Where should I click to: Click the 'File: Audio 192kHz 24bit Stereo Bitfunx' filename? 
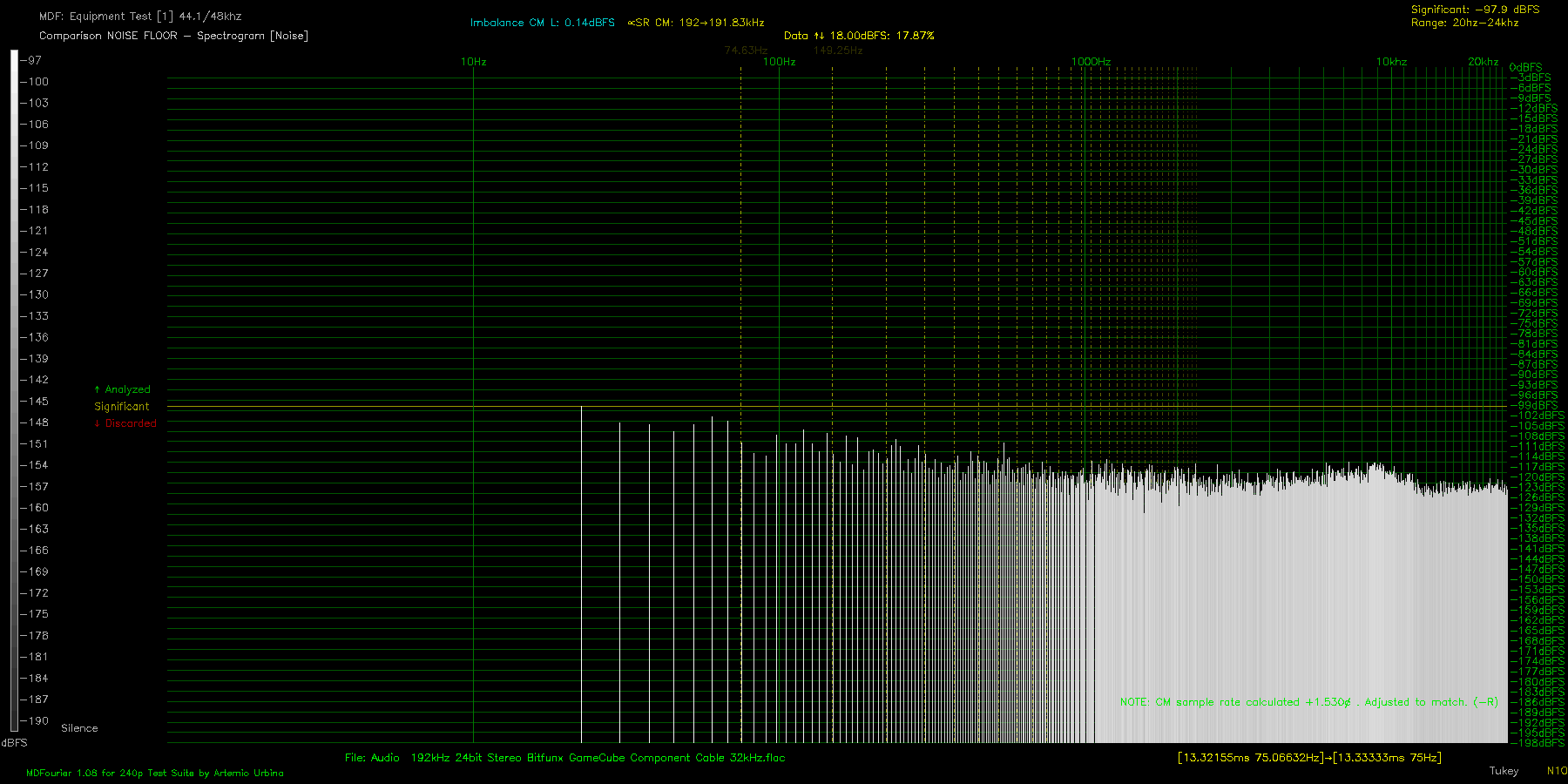point(565,758)
